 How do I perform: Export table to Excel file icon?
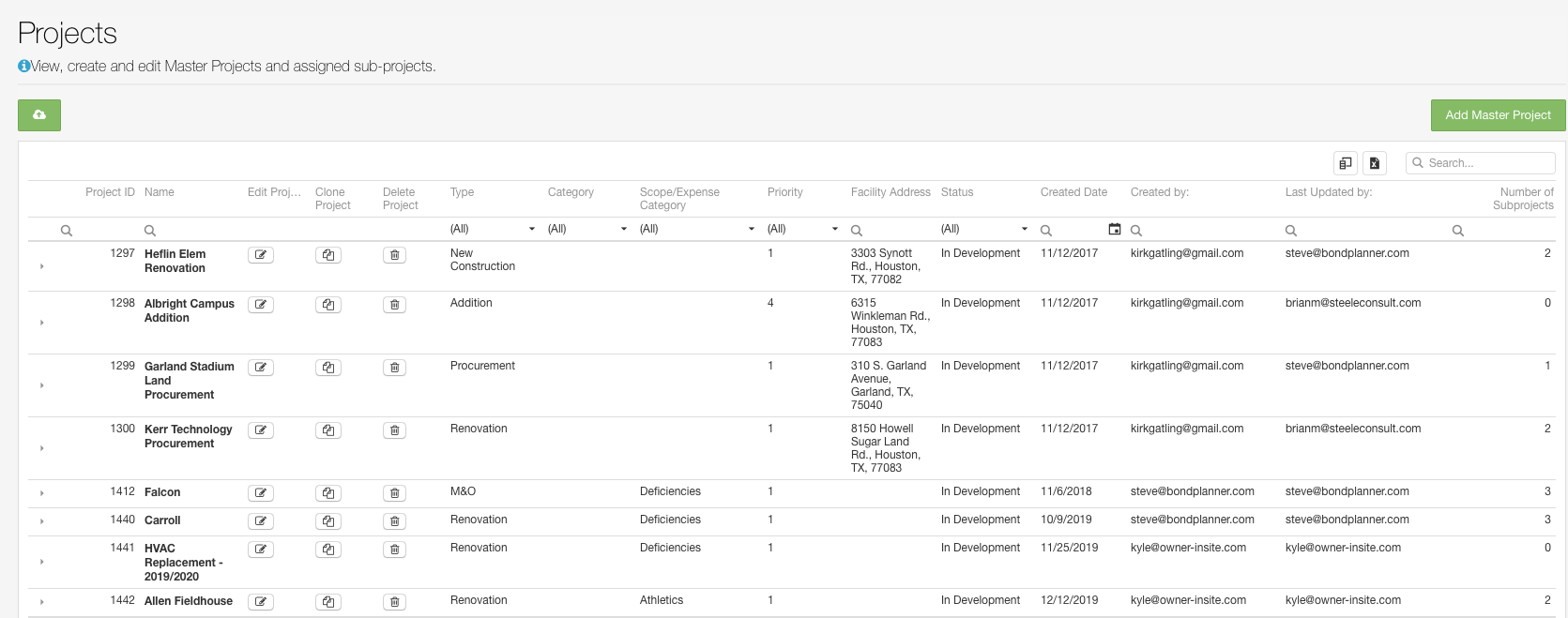1375,163
